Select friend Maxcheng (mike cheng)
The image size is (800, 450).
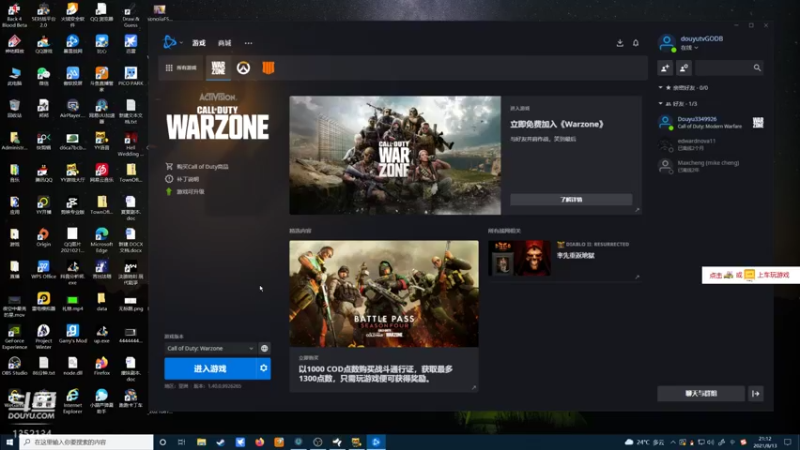click(710, 166)
